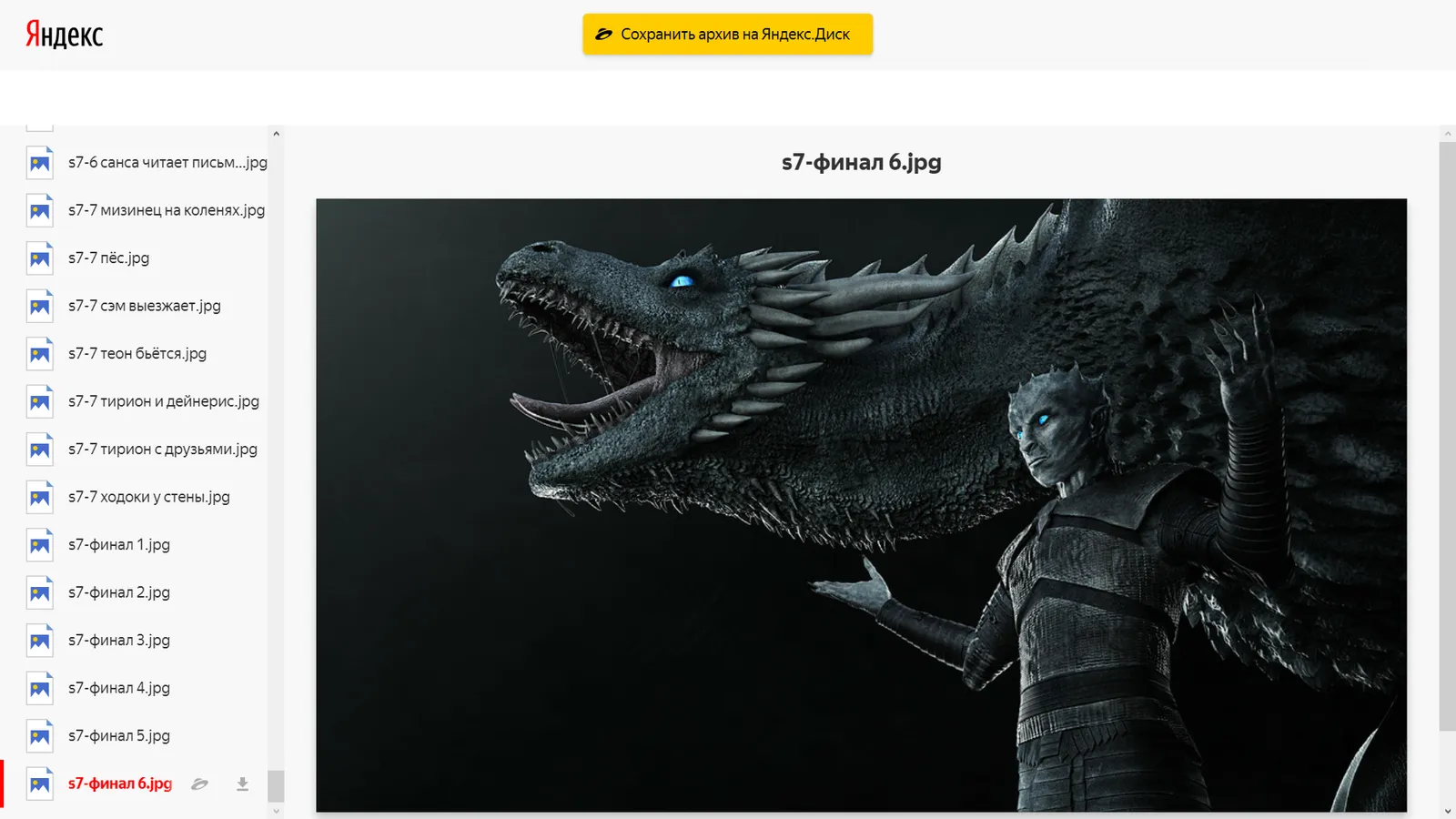Open s7-7 мизинец на коленях.jpg

point(146,210)
